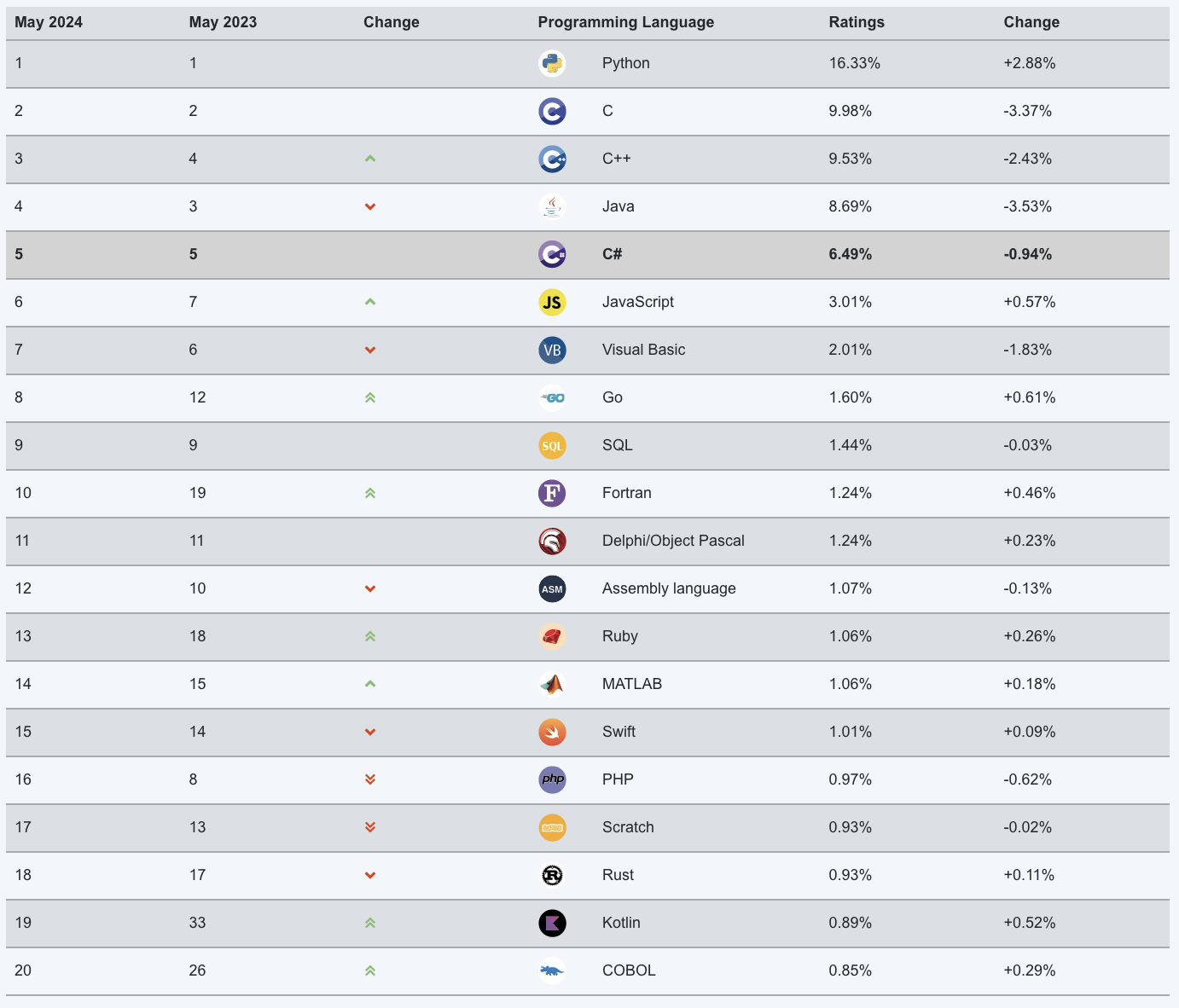The height and width of the screenshot is (1008, 1179).
Task: Click the Delphi/Object Pascal language name
Action: tap(673, 541)
